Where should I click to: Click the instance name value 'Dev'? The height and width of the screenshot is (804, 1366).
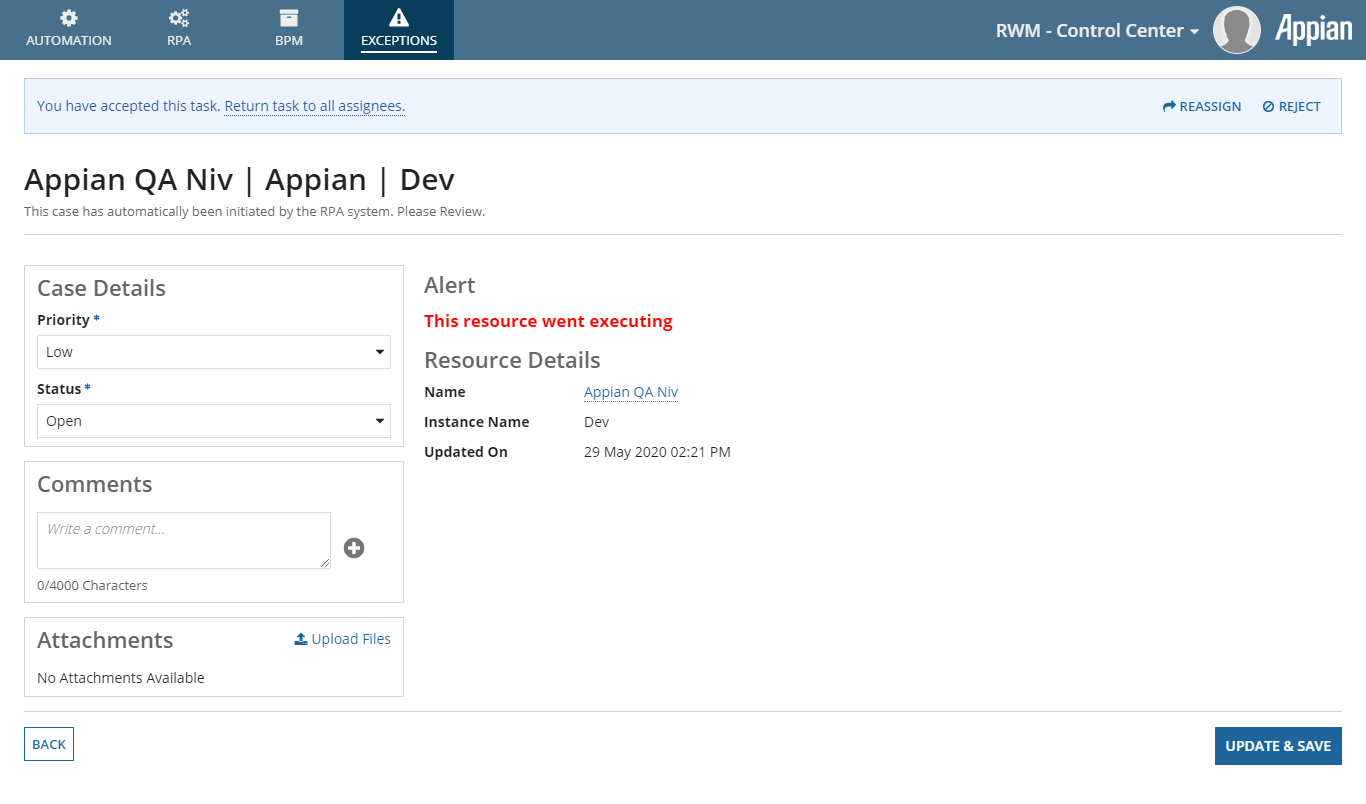596,422
